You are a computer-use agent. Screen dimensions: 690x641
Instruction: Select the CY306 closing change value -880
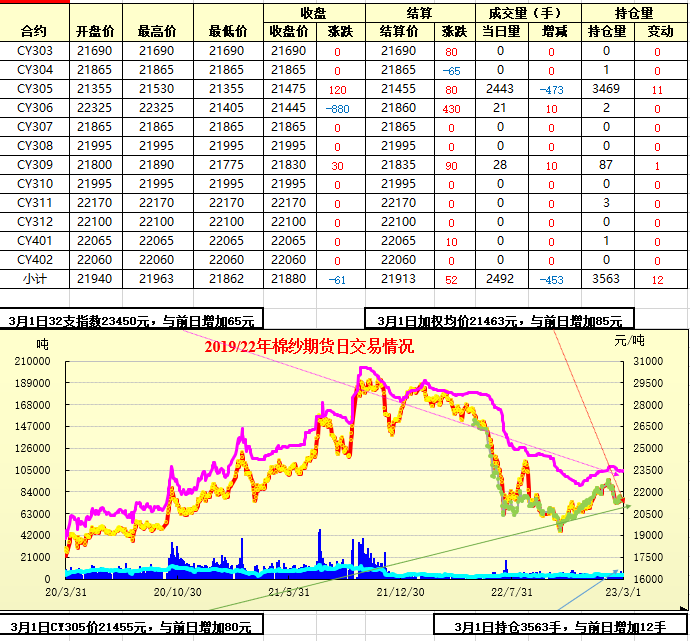(x=338, y=108)
